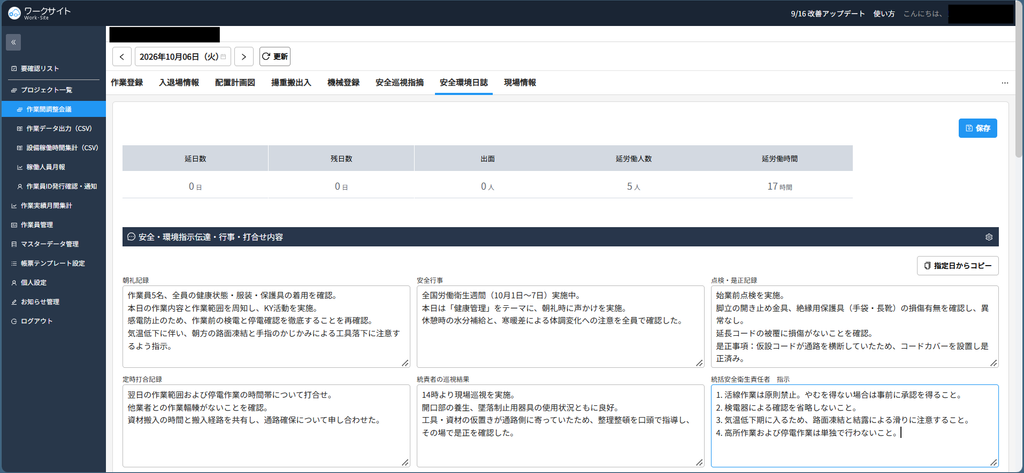Collapse the sidebar with the double-chevron icon
Image resolution: width=1024 pixels, height=473 pixels.
coord(14,42)
